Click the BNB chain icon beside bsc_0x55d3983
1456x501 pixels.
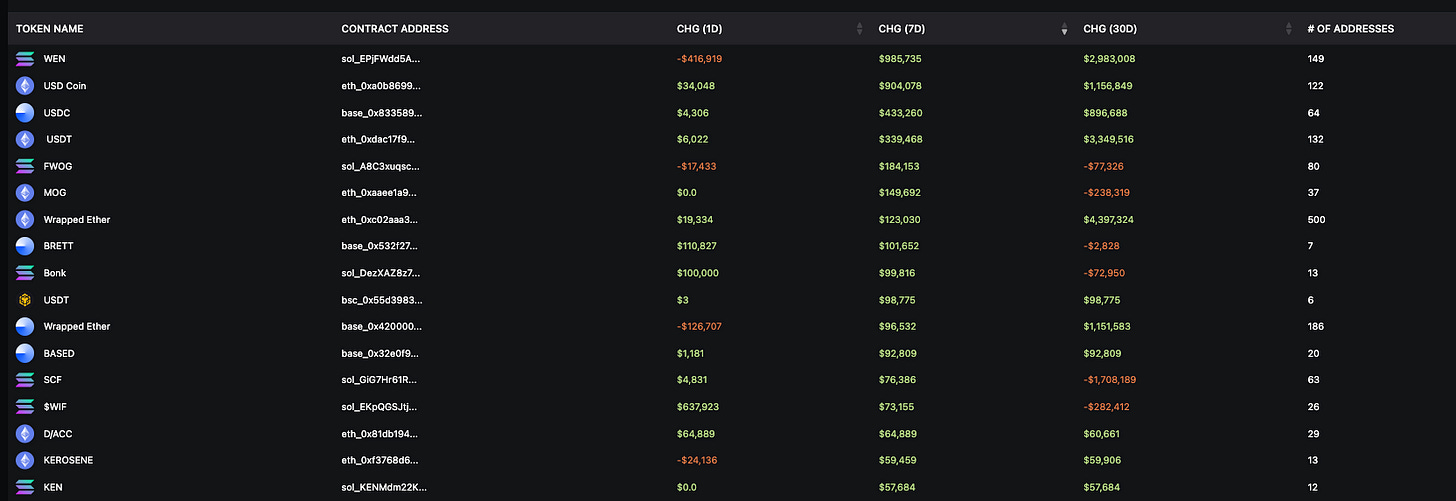[25, 300]
